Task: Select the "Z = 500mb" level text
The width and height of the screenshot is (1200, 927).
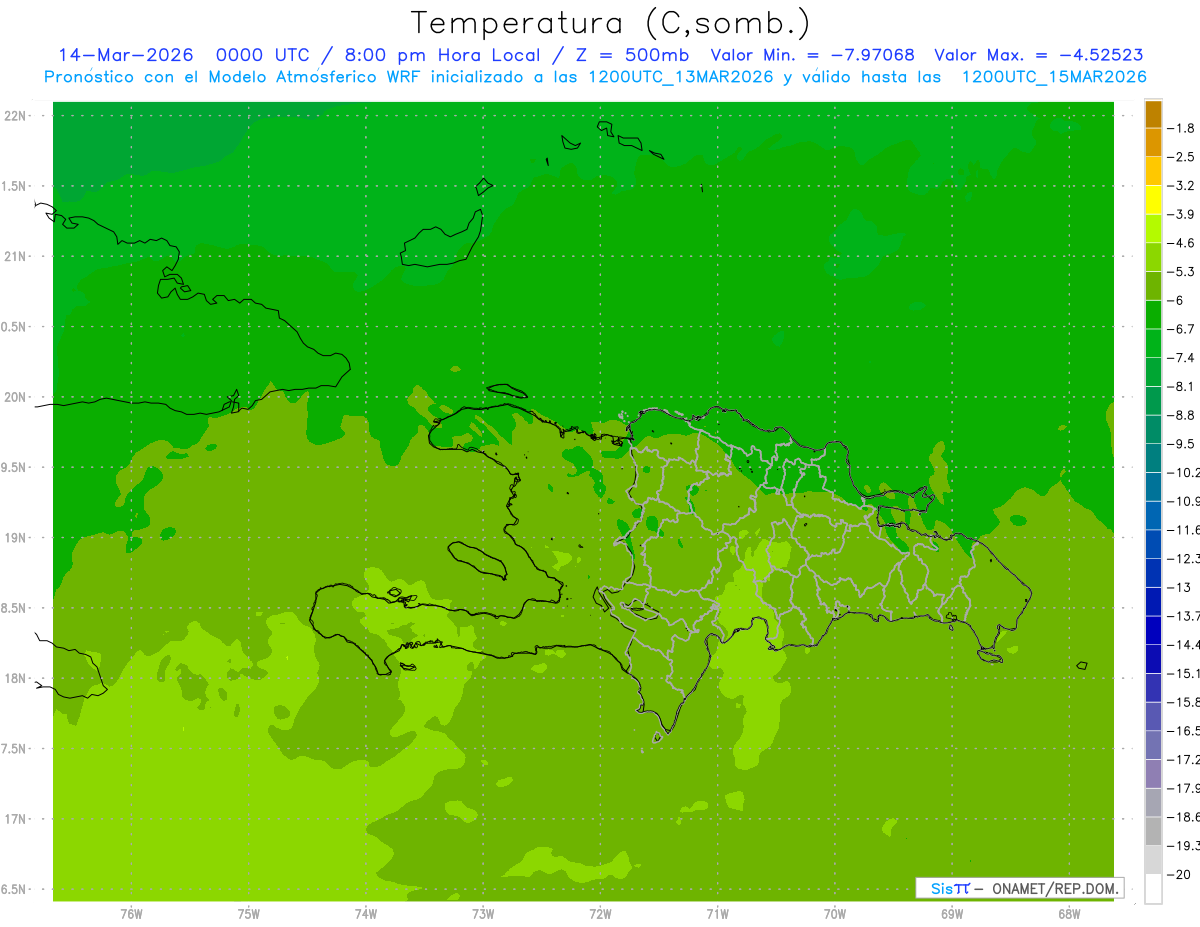Action: pos(630,55)
